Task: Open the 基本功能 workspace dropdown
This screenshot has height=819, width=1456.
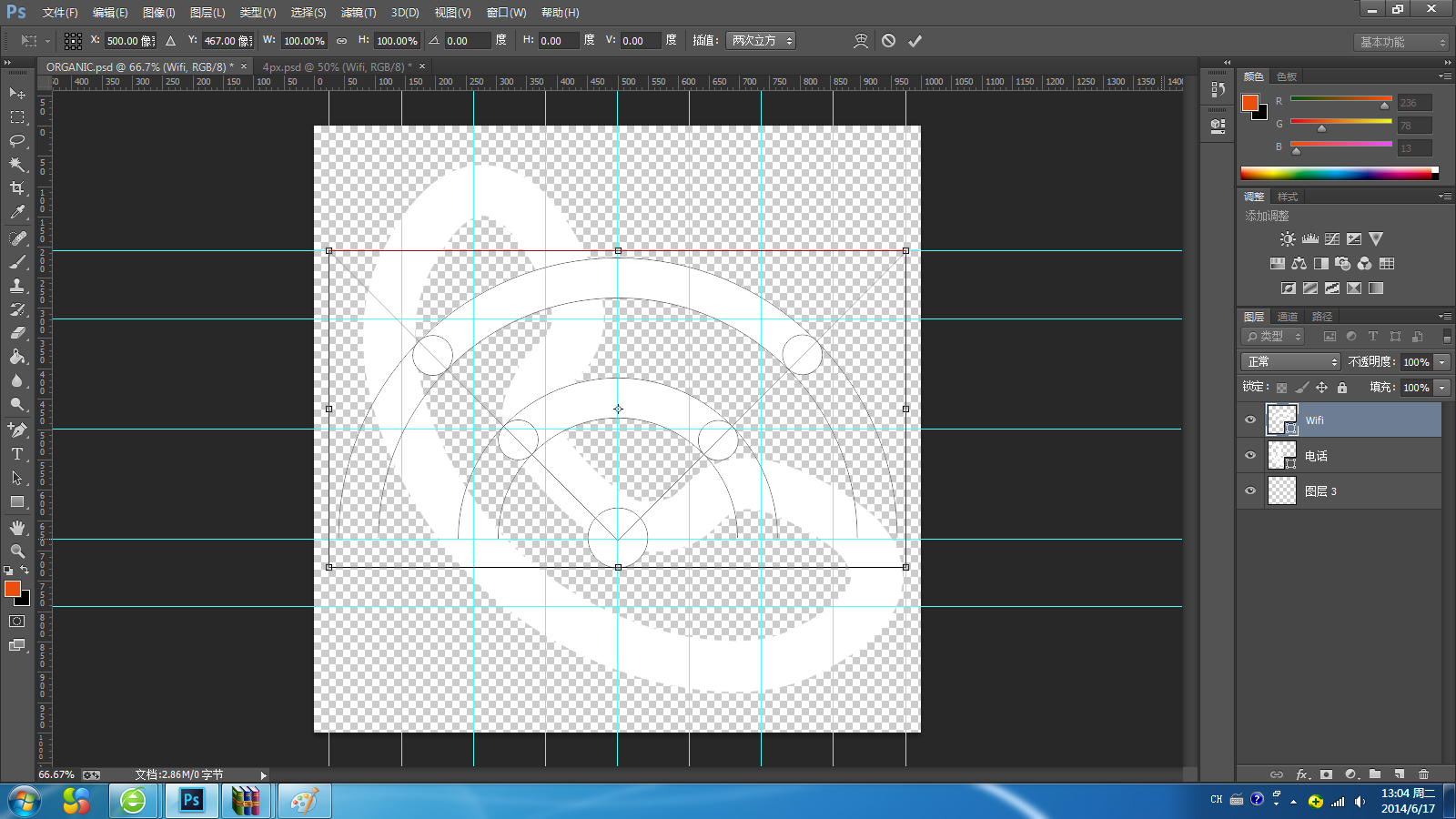Action: (1400, 42)
